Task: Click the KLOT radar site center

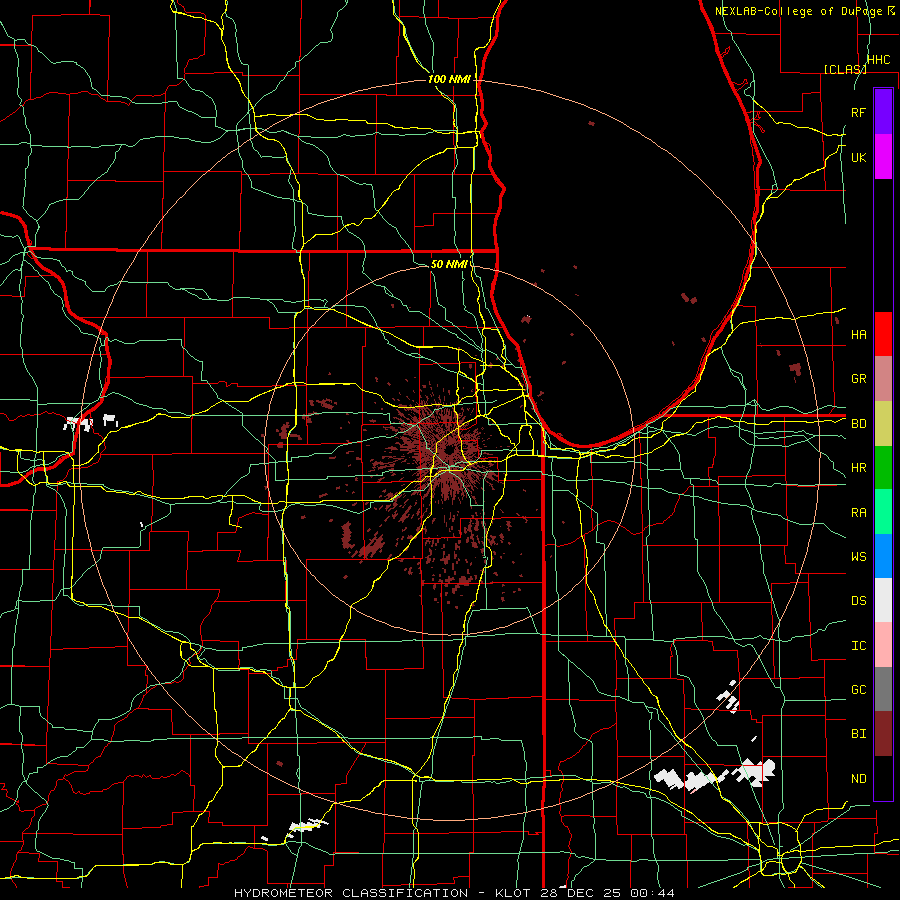Action: (x=449, y=449)
